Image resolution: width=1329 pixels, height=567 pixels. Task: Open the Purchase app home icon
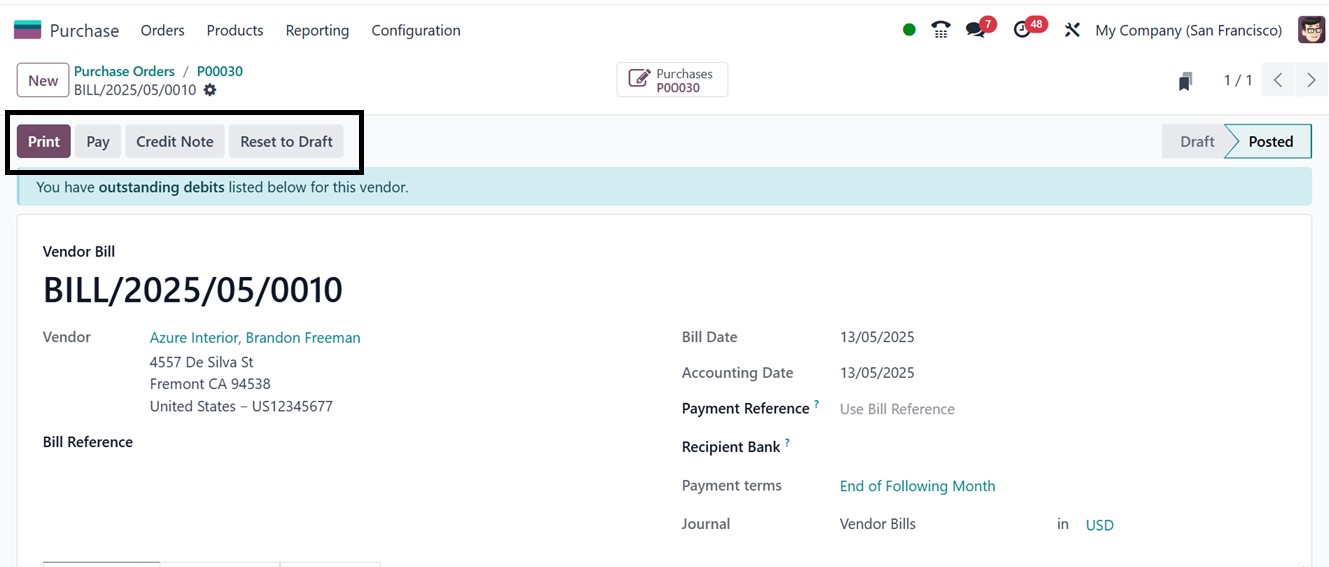tap(27, 30)
